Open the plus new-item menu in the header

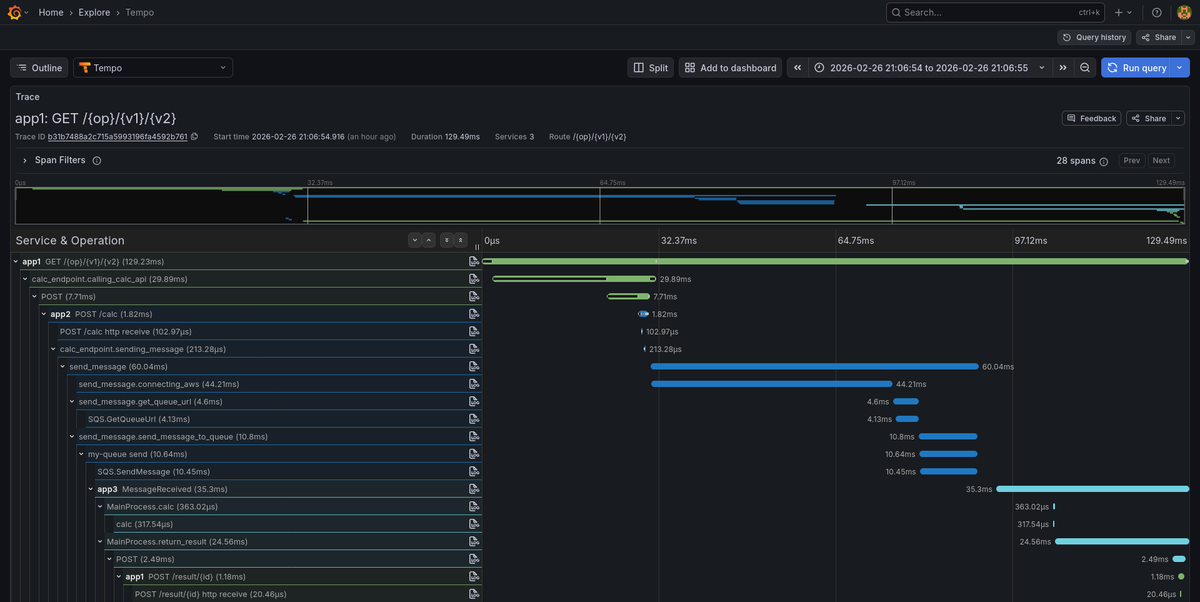1123,12
